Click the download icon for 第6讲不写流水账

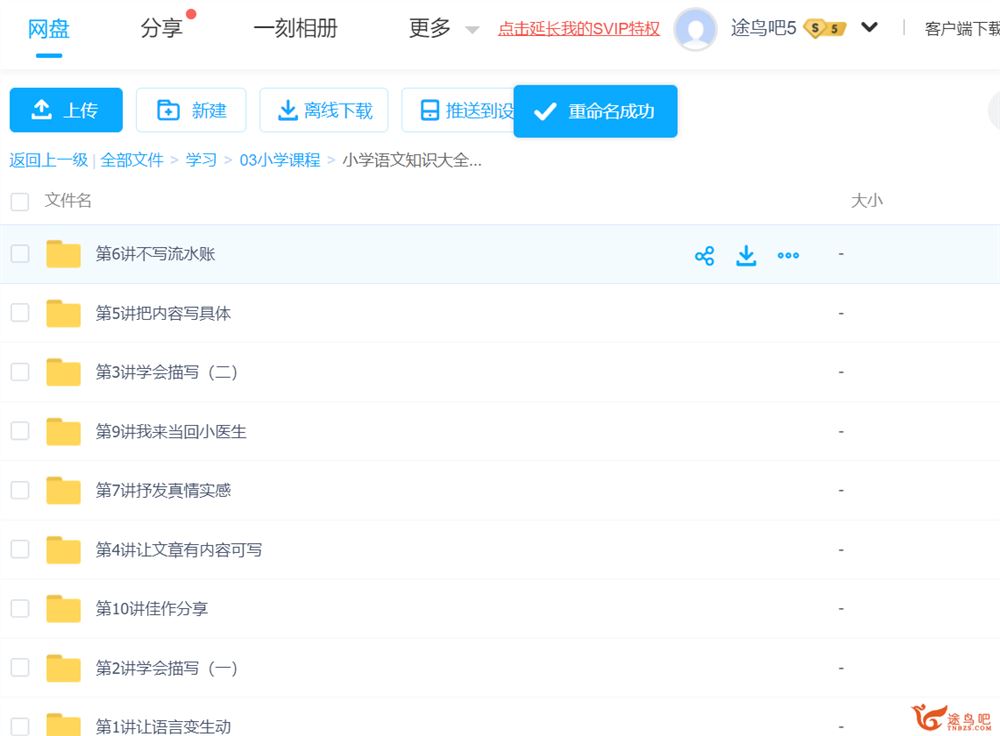click(746, 256)
